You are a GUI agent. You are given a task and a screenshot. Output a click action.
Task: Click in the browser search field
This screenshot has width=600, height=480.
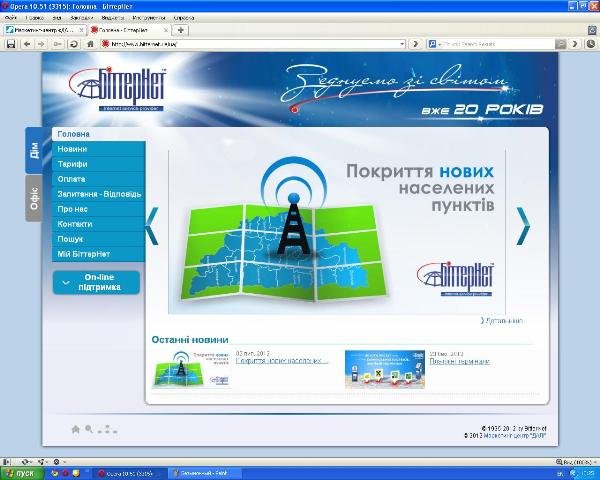pyautogui.click(x=497, y=44)
